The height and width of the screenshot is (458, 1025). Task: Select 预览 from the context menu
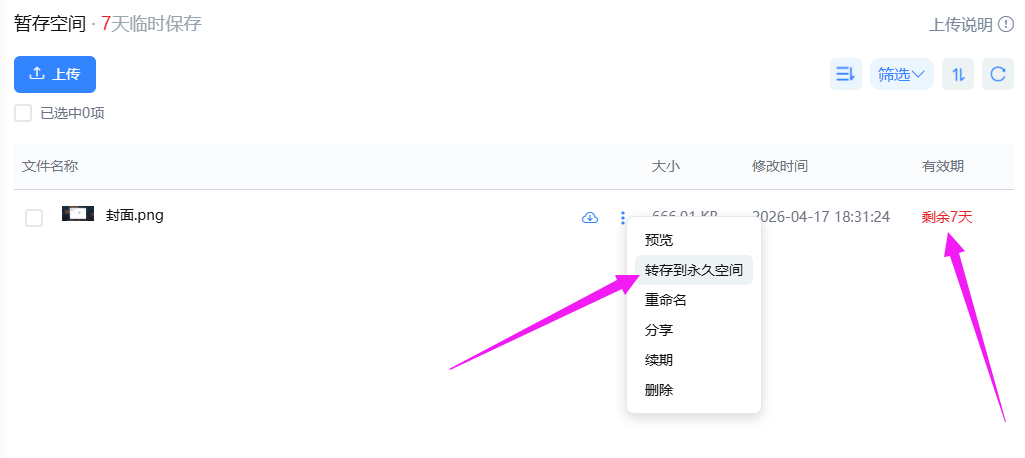pos(659,240)
